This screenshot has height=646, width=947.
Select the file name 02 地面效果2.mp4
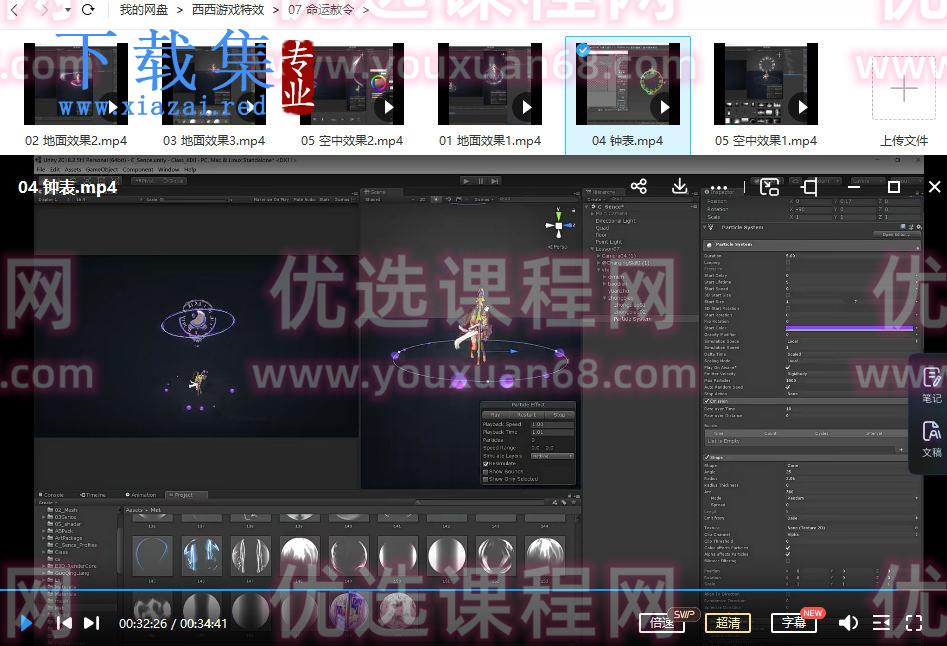pyautogui.click(x=76, y=141)
